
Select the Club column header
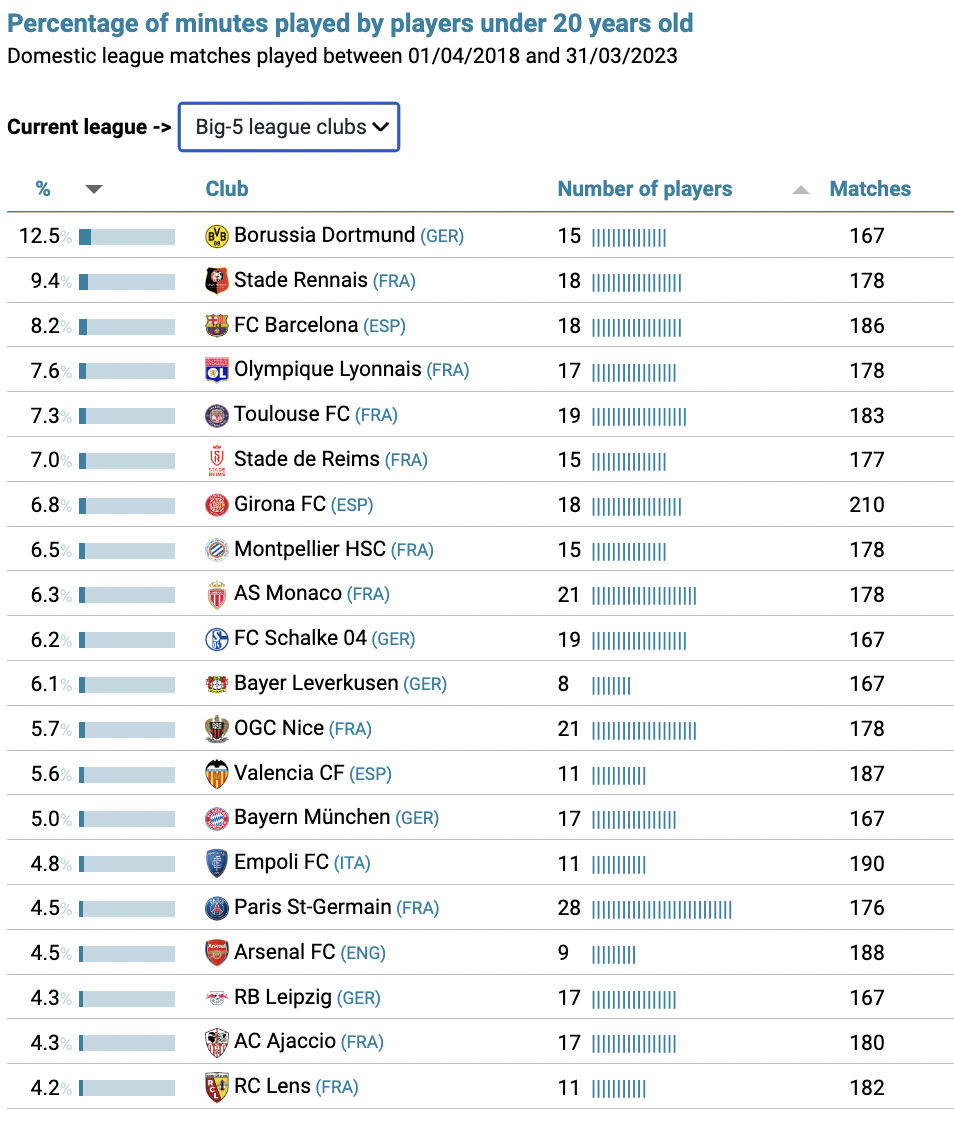[227, 189]
